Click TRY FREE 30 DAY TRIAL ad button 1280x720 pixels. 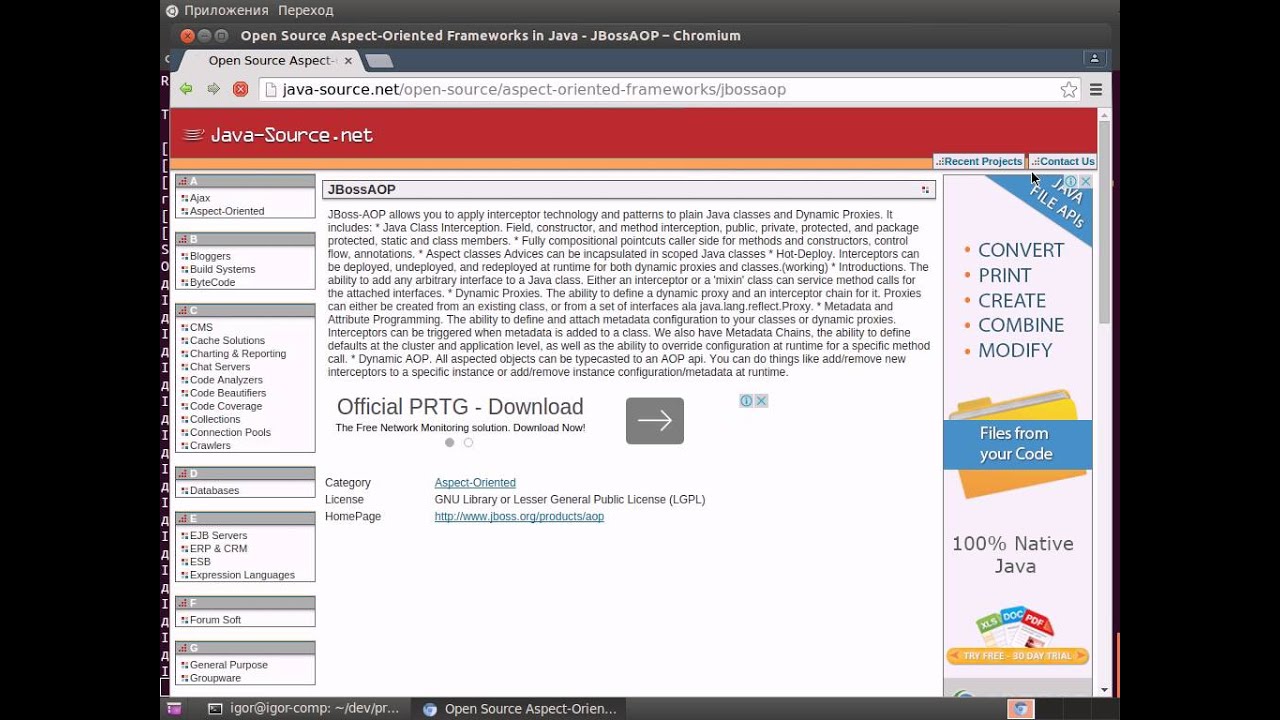click(1017, 656)
